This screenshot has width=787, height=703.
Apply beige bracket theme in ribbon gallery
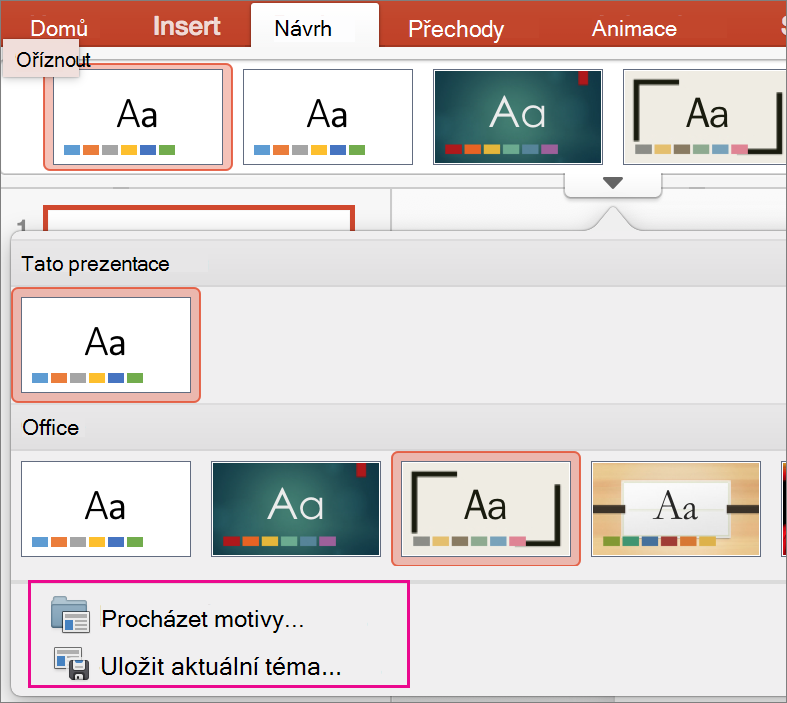[x=704, y=117]
